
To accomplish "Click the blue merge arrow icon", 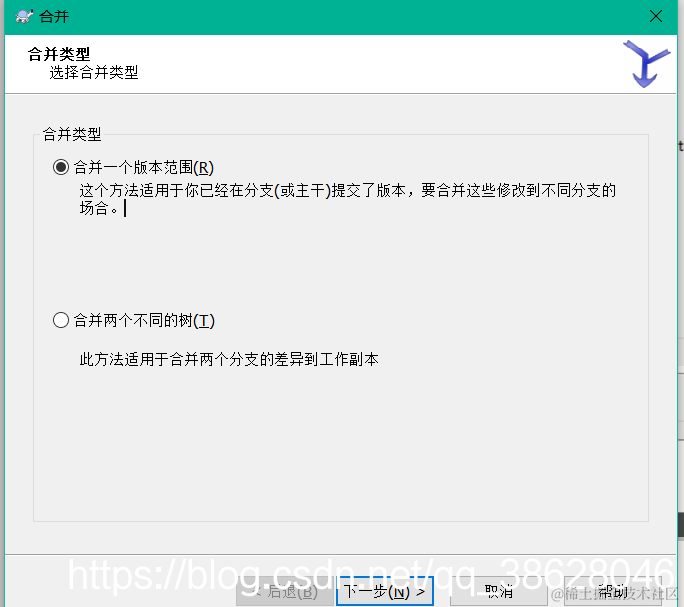I will [x=646, y=64].
